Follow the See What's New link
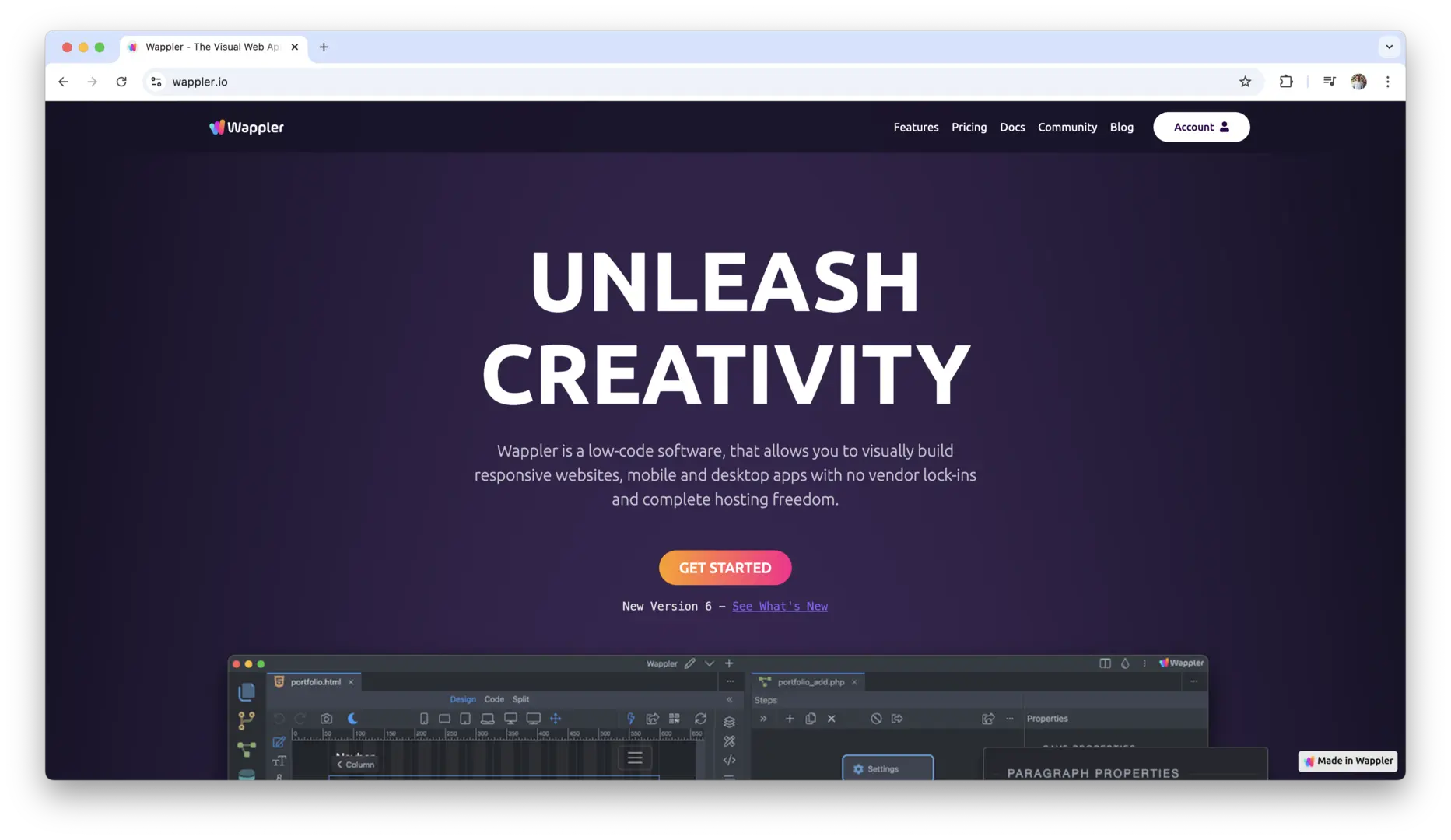1451x840 pixels. pos(780,606)
